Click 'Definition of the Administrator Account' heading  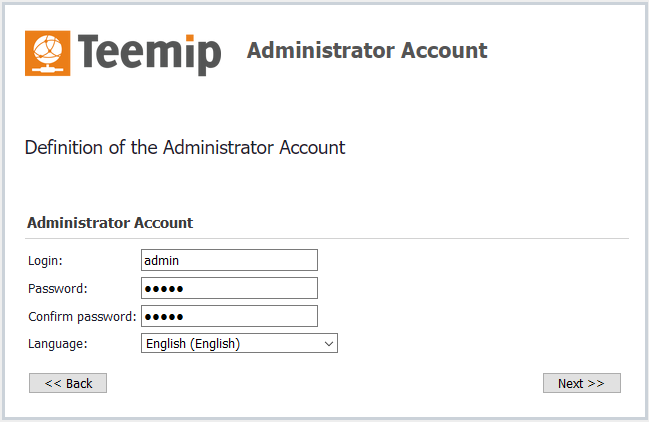(x=185, y=147)
